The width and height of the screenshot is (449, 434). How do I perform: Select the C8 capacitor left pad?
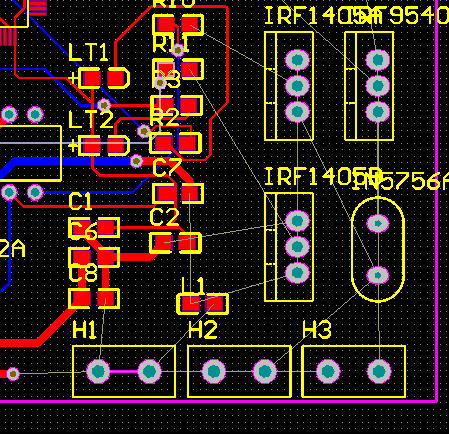pos(81,298)
